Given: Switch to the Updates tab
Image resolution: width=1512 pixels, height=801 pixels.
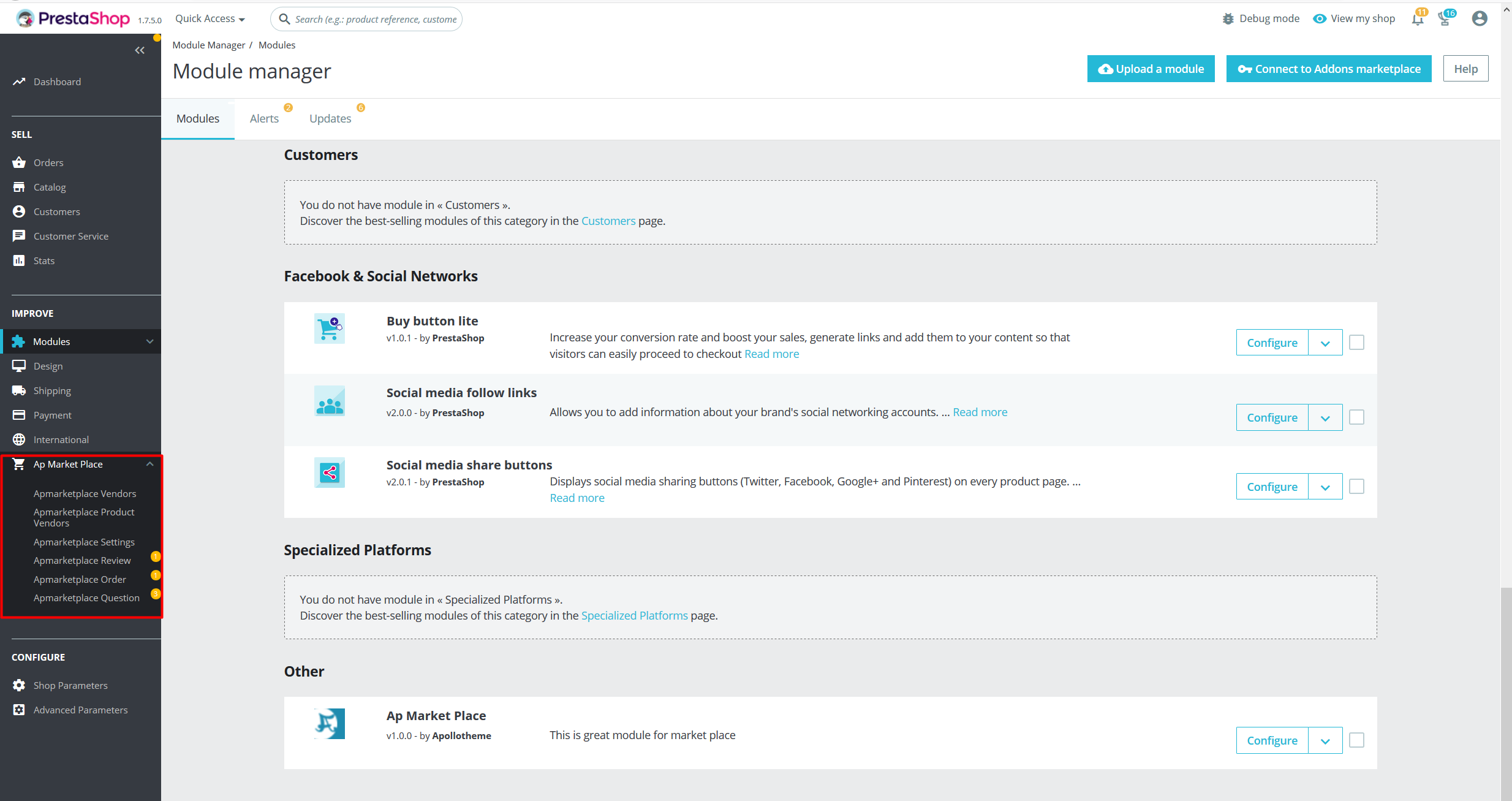Looking at the screenshot, I should click(330, 118).
